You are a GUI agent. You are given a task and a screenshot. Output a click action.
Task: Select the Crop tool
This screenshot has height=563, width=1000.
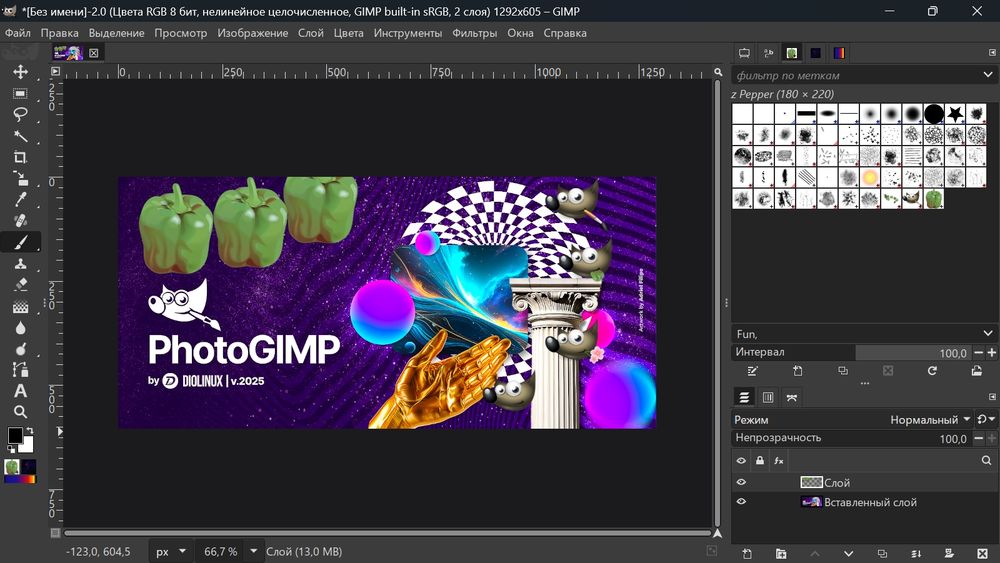pos(20,157)
